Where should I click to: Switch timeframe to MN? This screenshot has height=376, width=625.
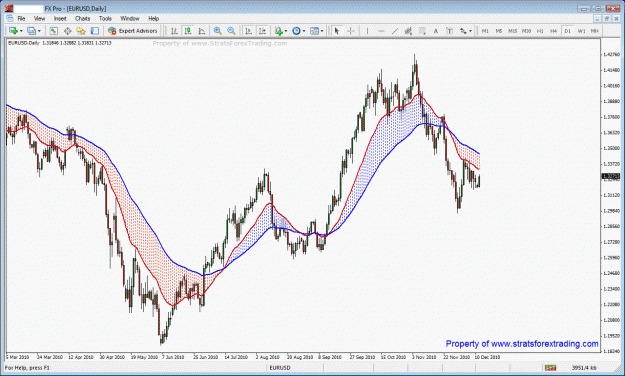coord(594,31)
